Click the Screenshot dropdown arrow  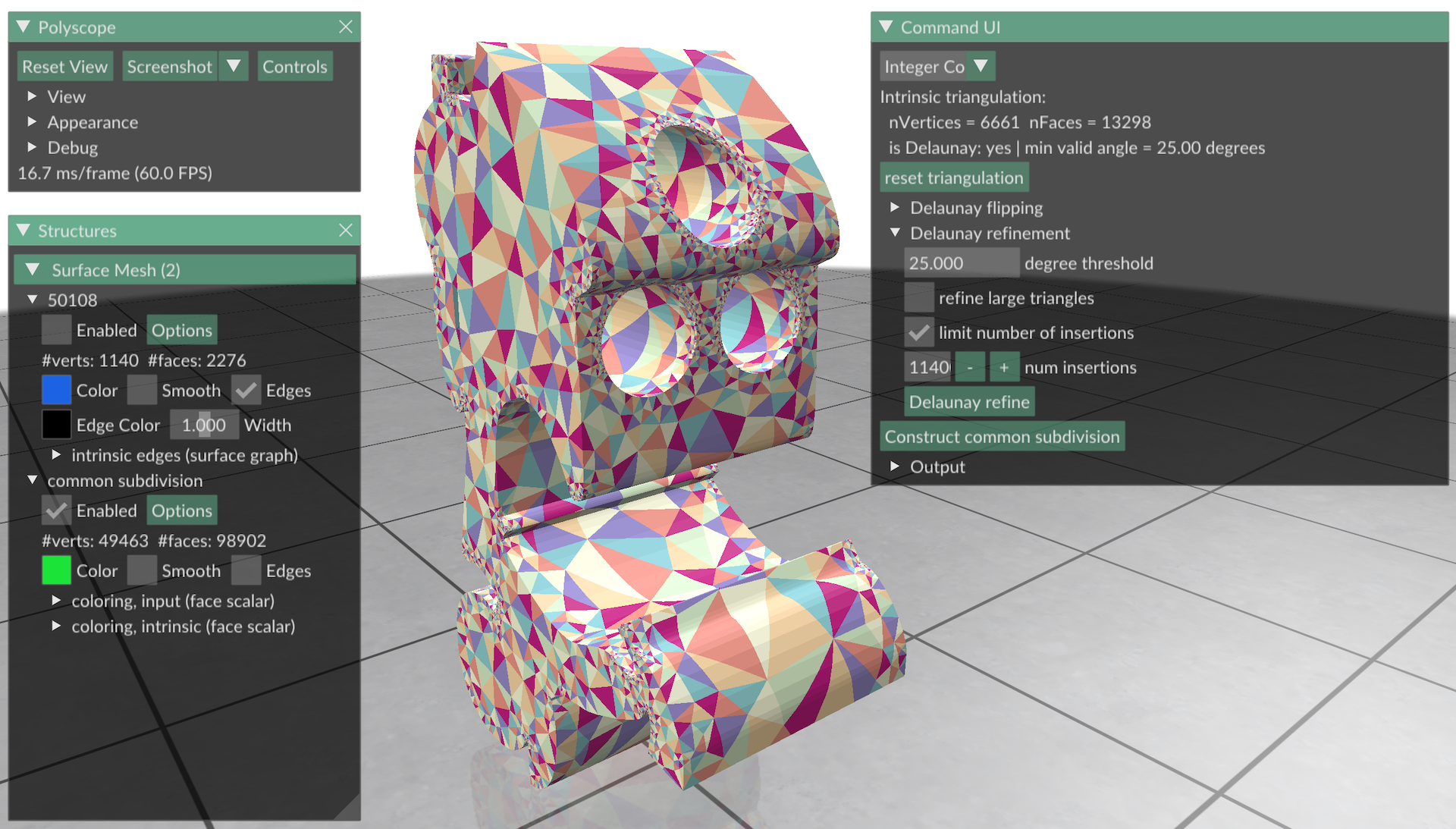pyautogui.click(x=234, y=67)
